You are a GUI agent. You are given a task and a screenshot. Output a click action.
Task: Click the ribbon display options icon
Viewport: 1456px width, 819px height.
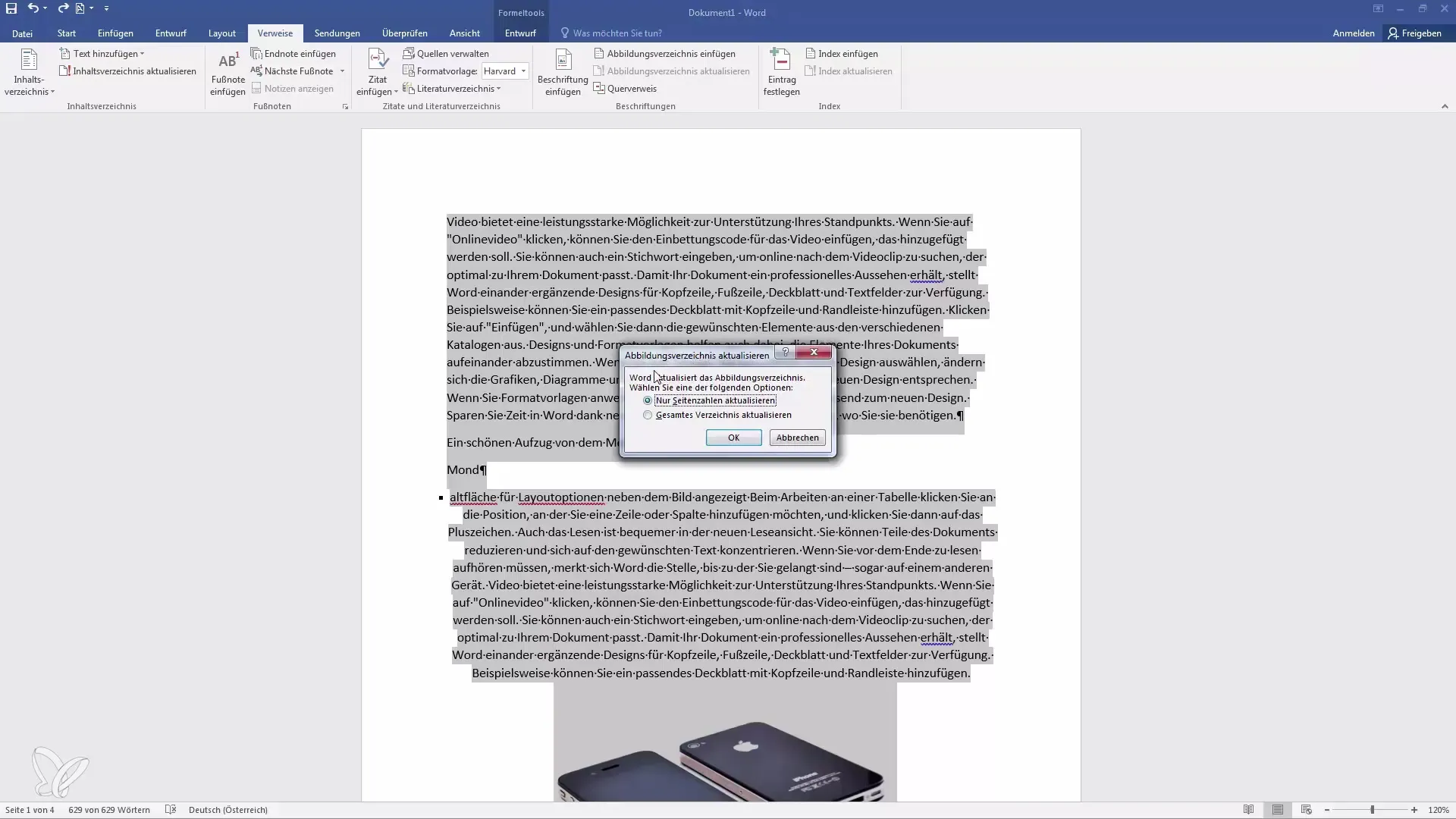point(1378,9)
